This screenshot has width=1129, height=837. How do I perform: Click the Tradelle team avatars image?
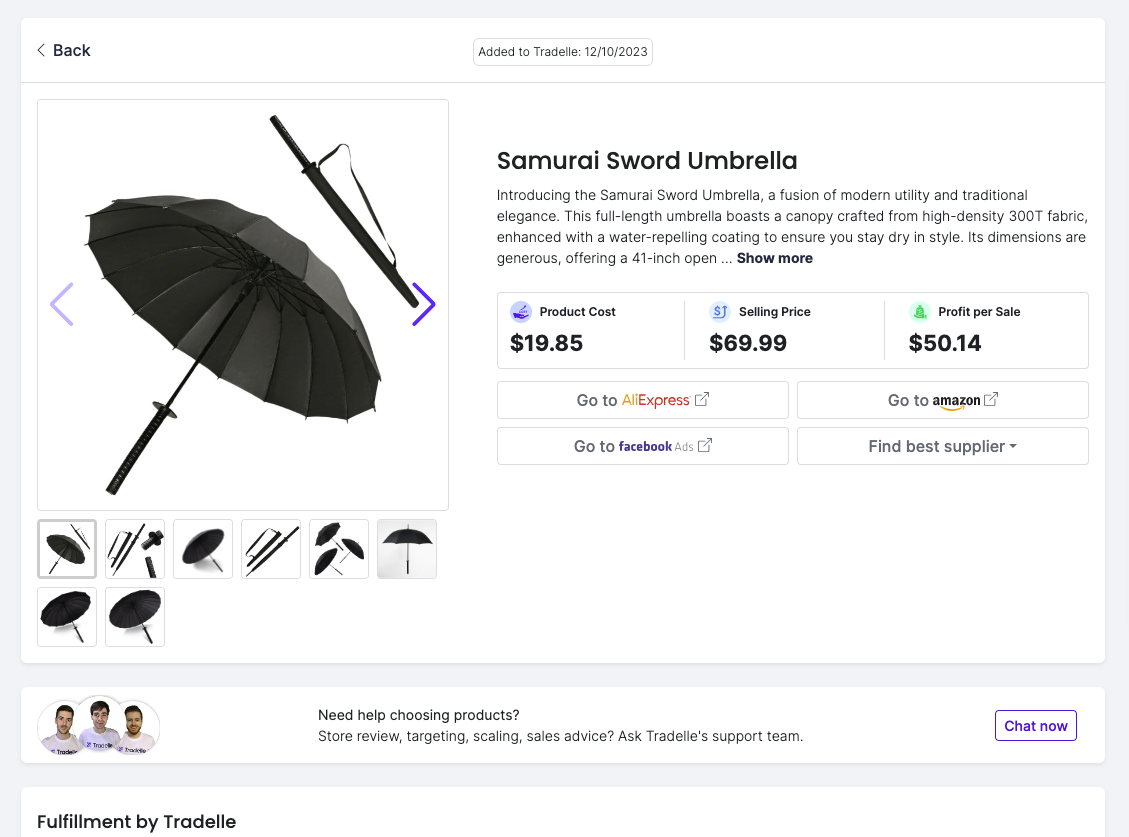click(x=98, y=725)
